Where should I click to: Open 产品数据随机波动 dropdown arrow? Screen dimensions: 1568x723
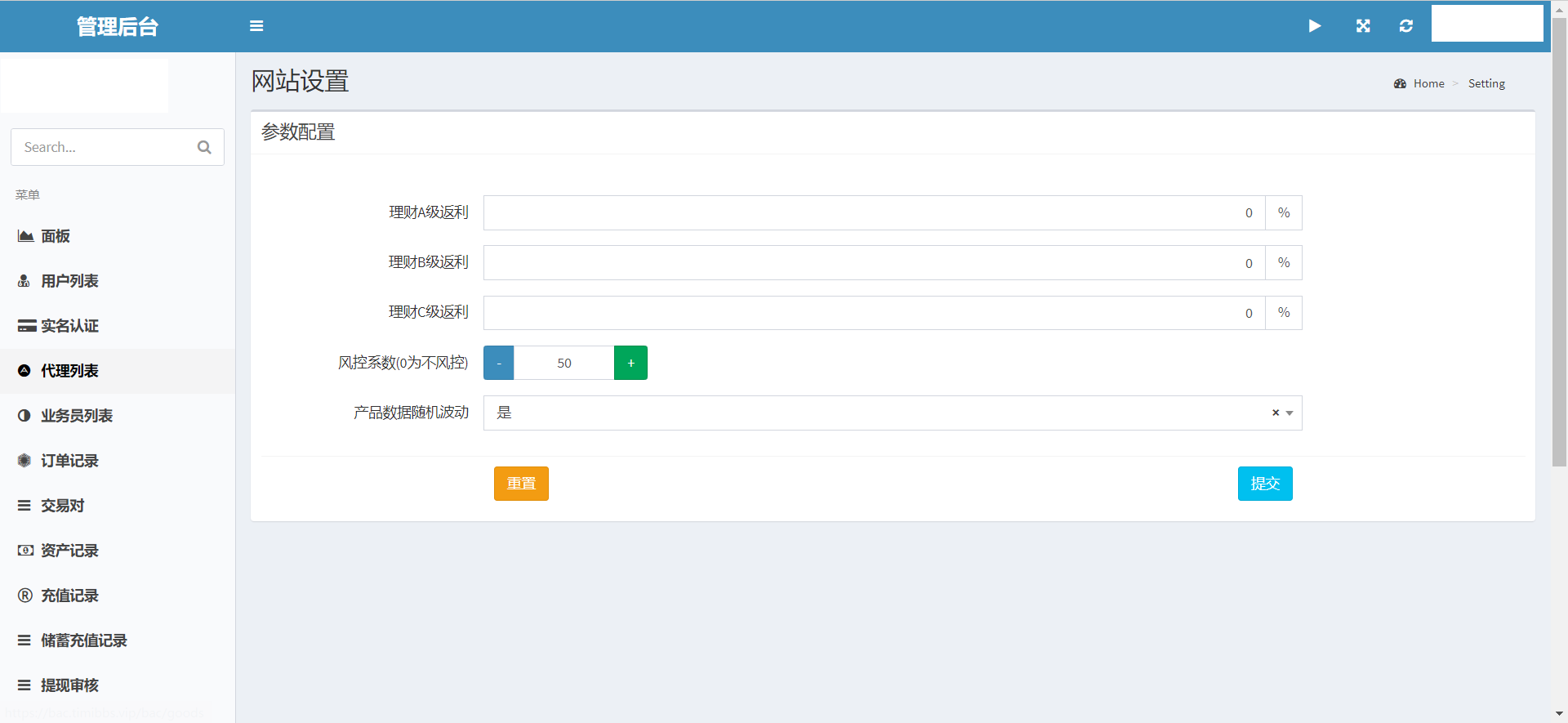click(x=1290, y=413)
